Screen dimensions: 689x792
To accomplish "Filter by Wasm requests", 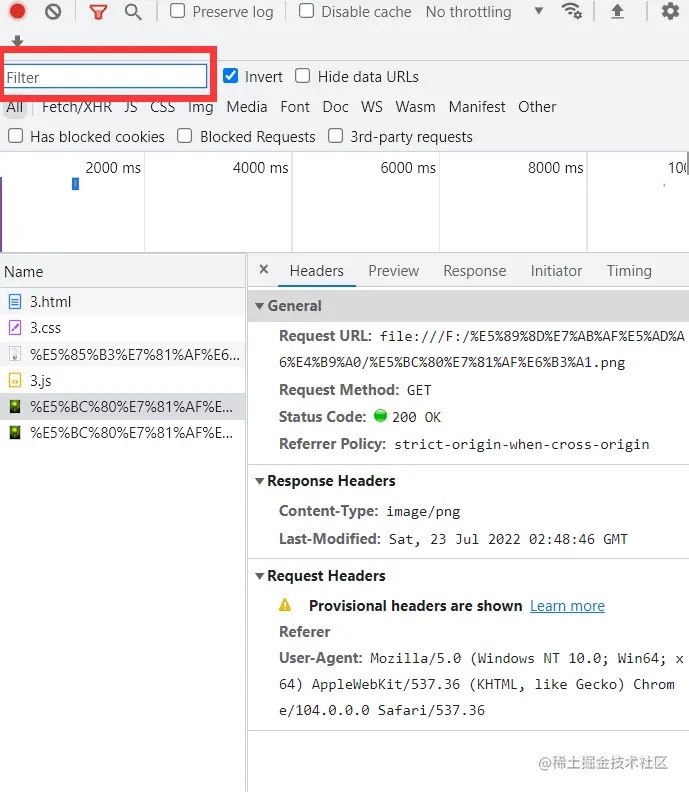I will pos(415,107).
